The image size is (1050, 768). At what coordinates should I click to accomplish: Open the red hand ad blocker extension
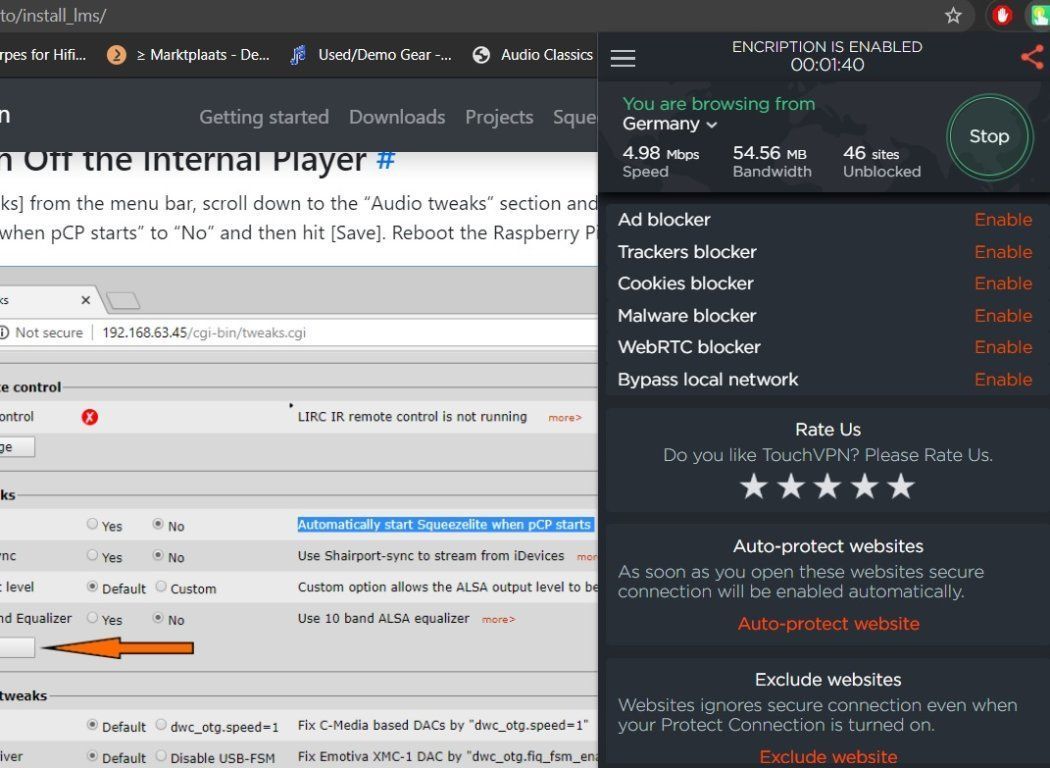click(1002, 15)
